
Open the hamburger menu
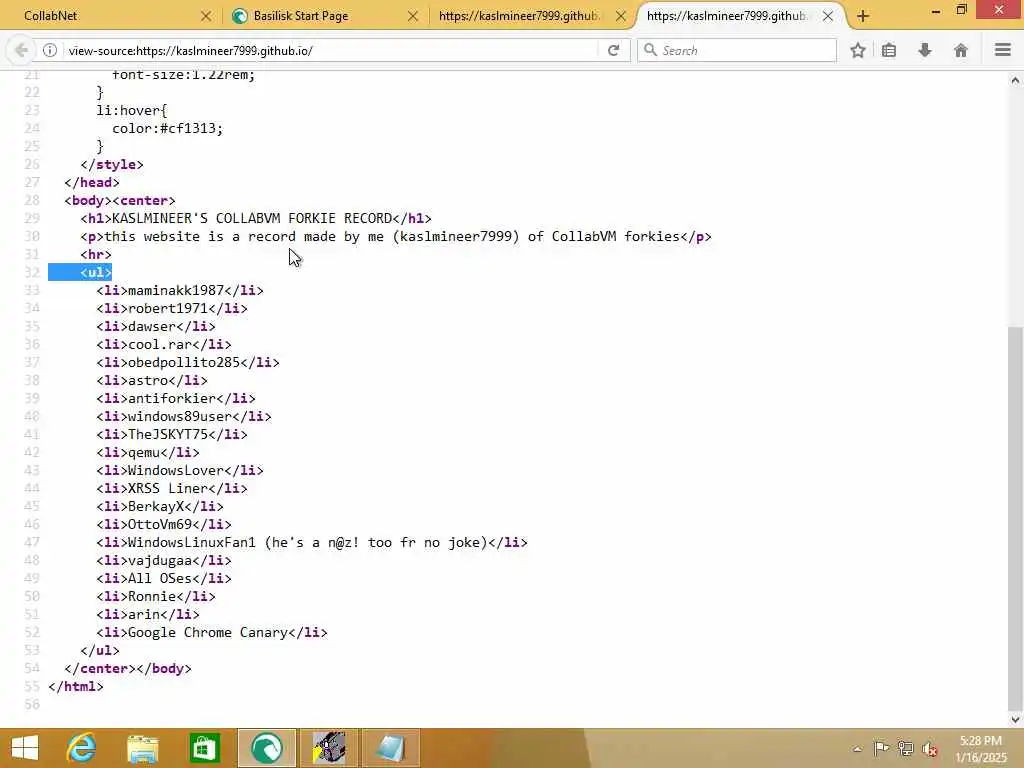point(1003,50)
